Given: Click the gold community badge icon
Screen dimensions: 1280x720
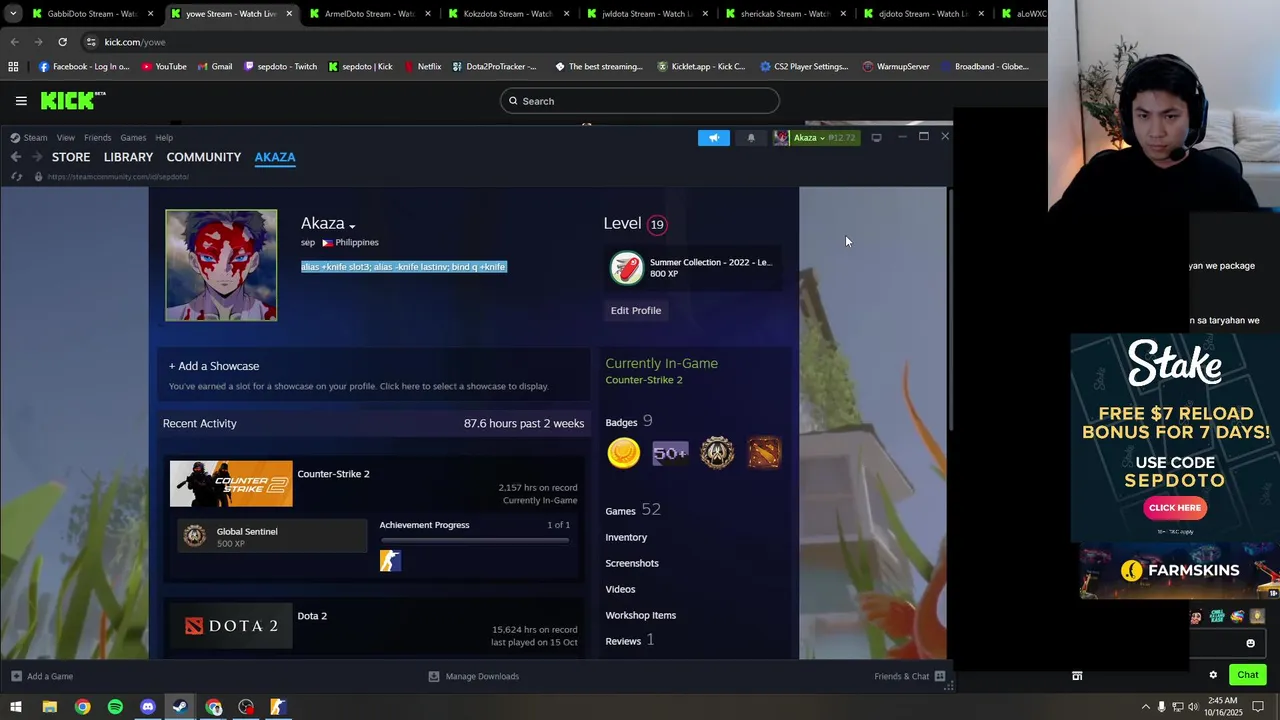Looking at the screenshot, I should coord(624,453).
